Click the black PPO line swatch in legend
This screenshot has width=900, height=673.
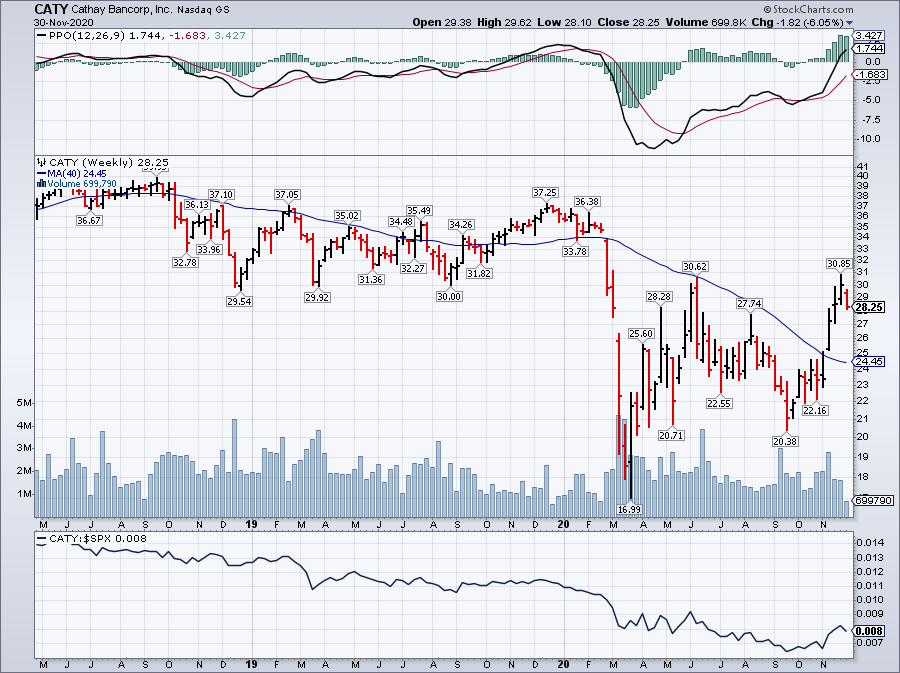[41, 36]
